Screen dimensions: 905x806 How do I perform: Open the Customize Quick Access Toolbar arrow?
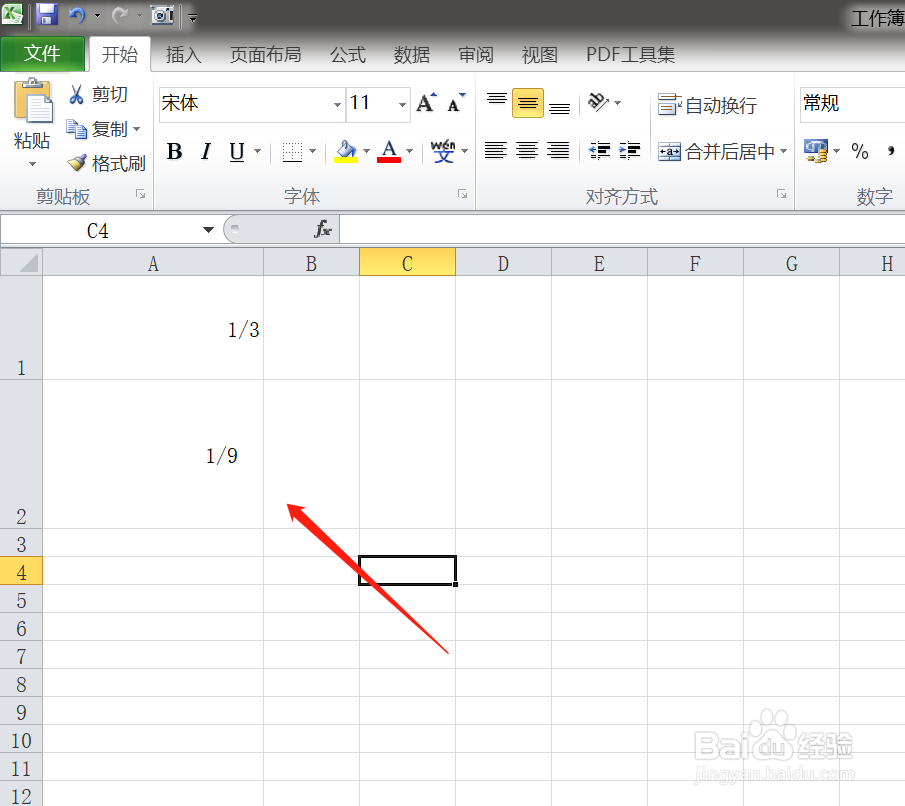(193, 18)
